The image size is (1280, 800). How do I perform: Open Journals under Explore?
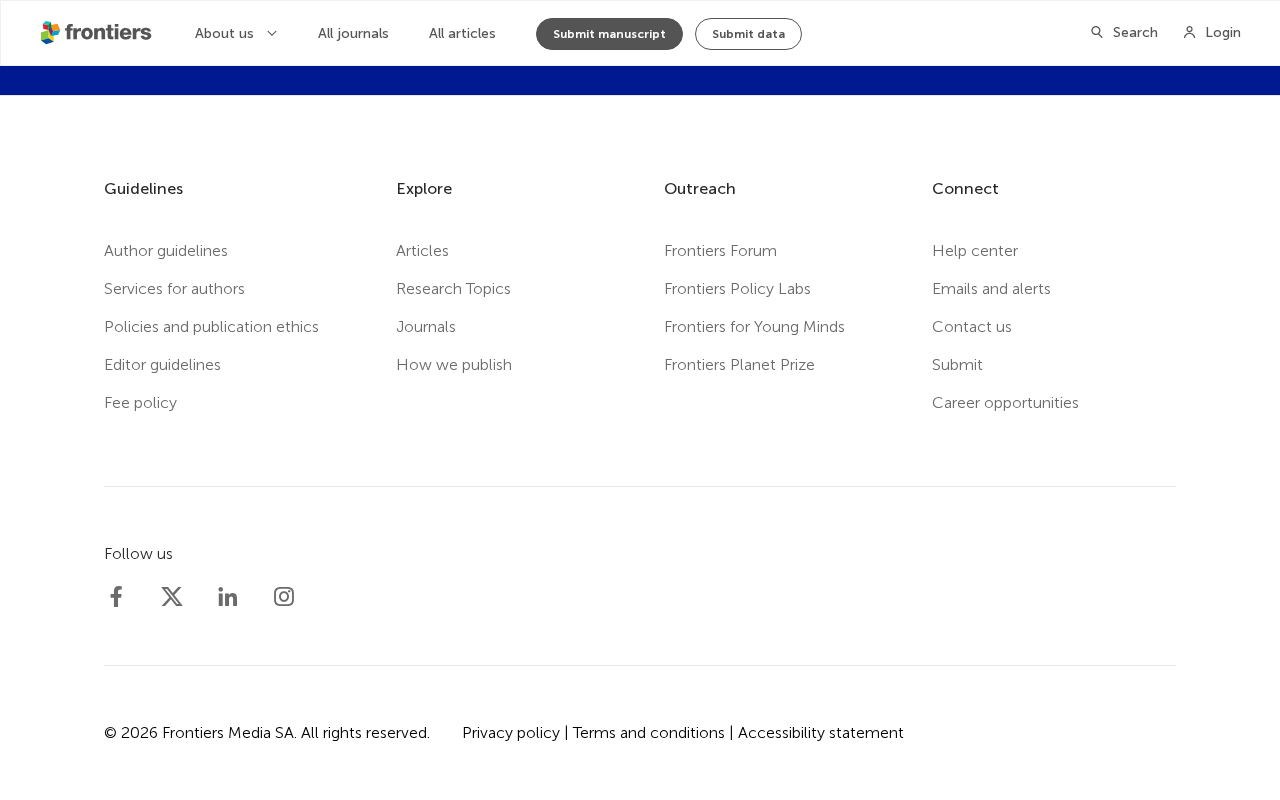pyautogui.click(x=426, y=327)
